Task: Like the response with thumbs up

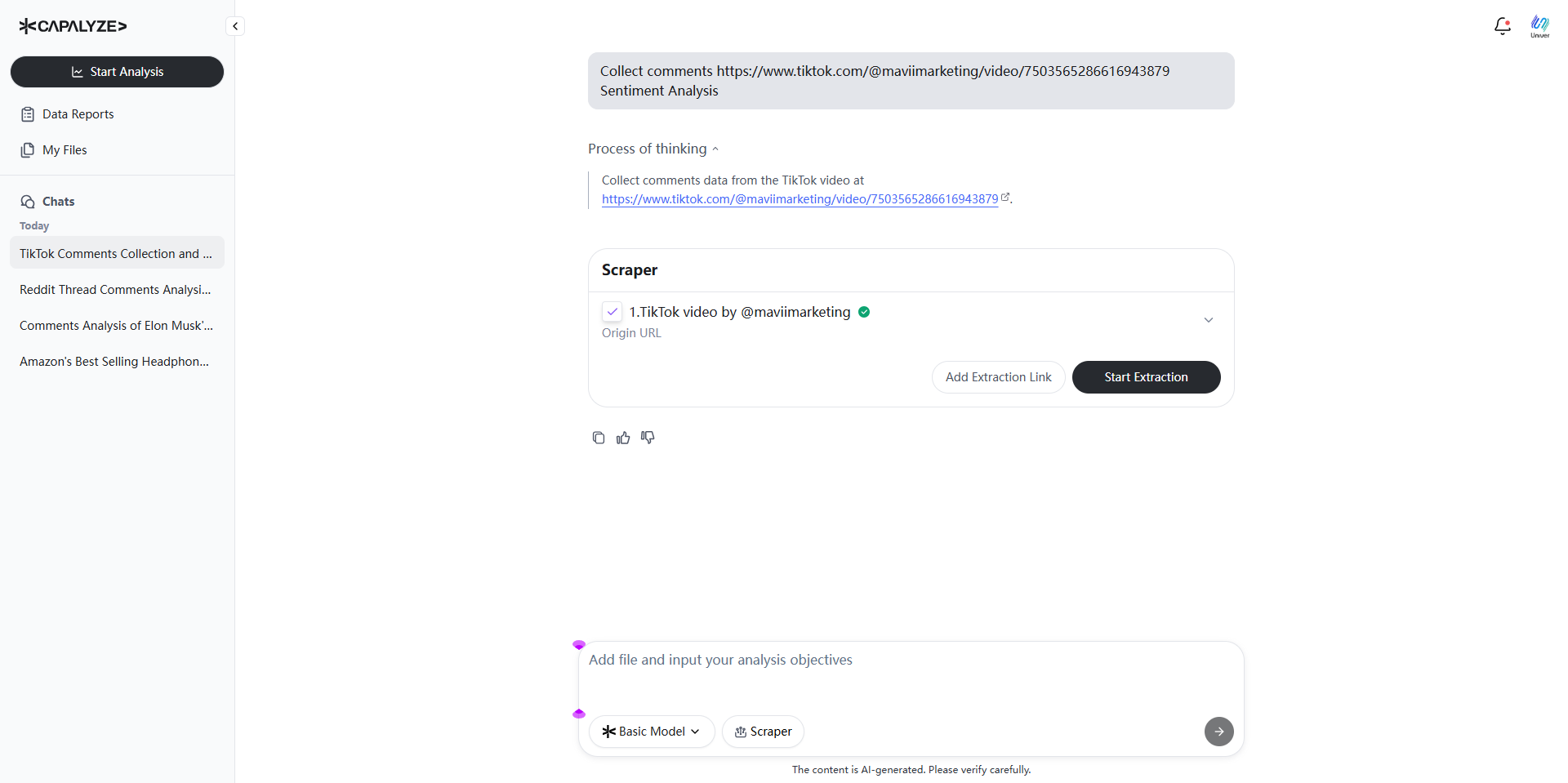Action: [623, 438]
